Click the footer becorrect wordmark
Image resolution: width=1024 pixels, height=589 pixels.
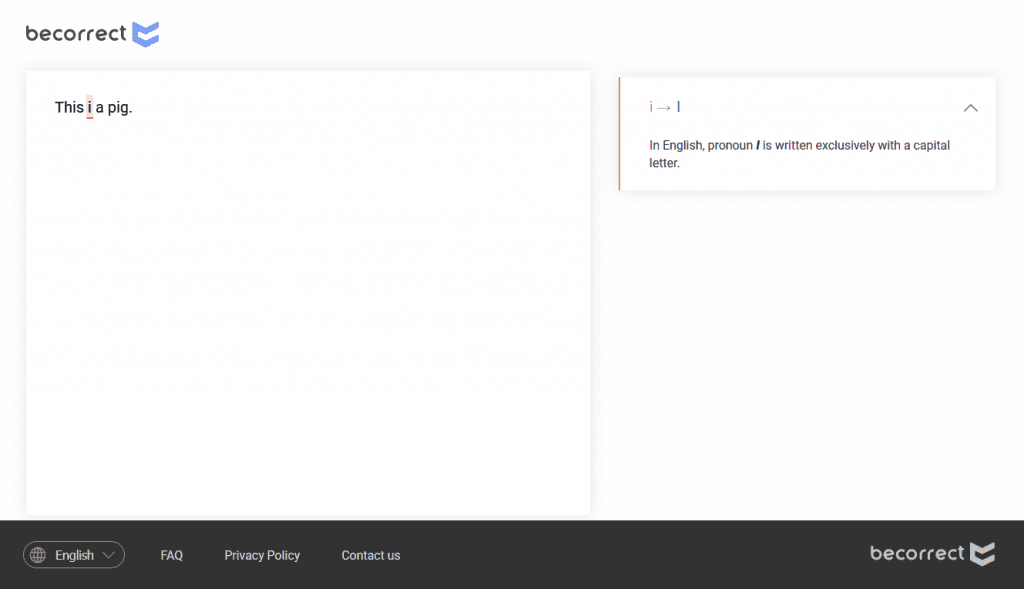pos(917,553)
